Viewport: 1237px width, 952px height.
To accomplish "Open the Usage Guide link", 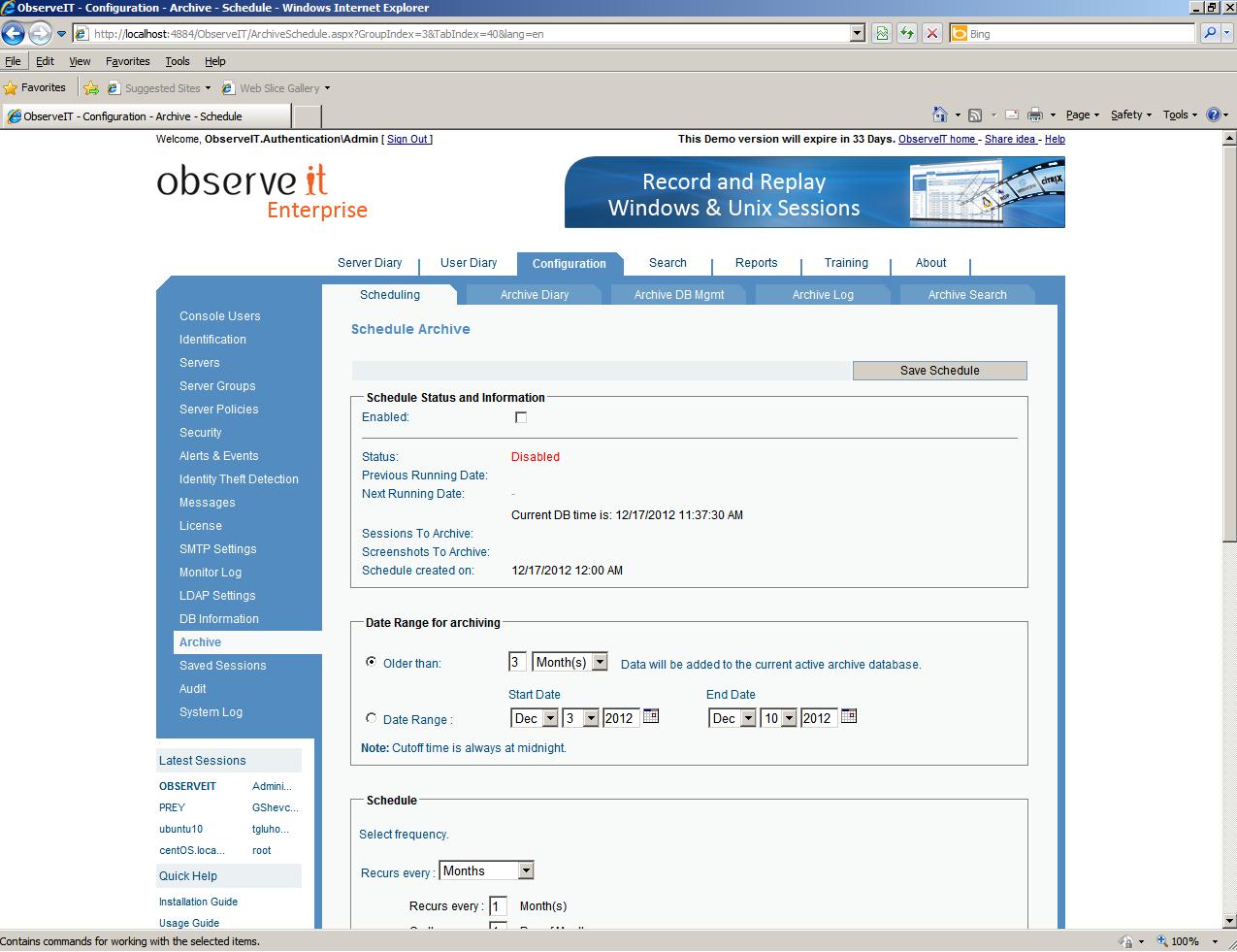I will [189, 923].
